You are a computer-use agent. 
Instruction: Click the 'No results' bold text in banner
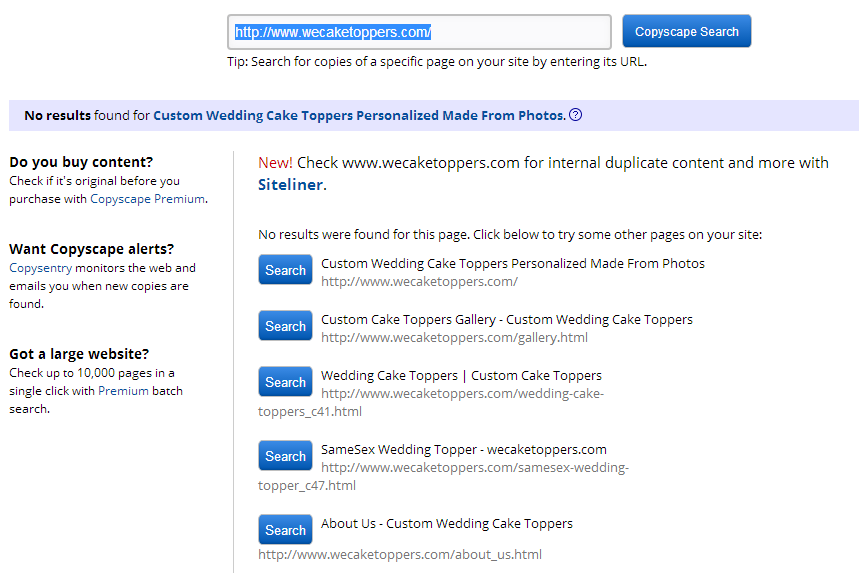[x=58, y=116]
